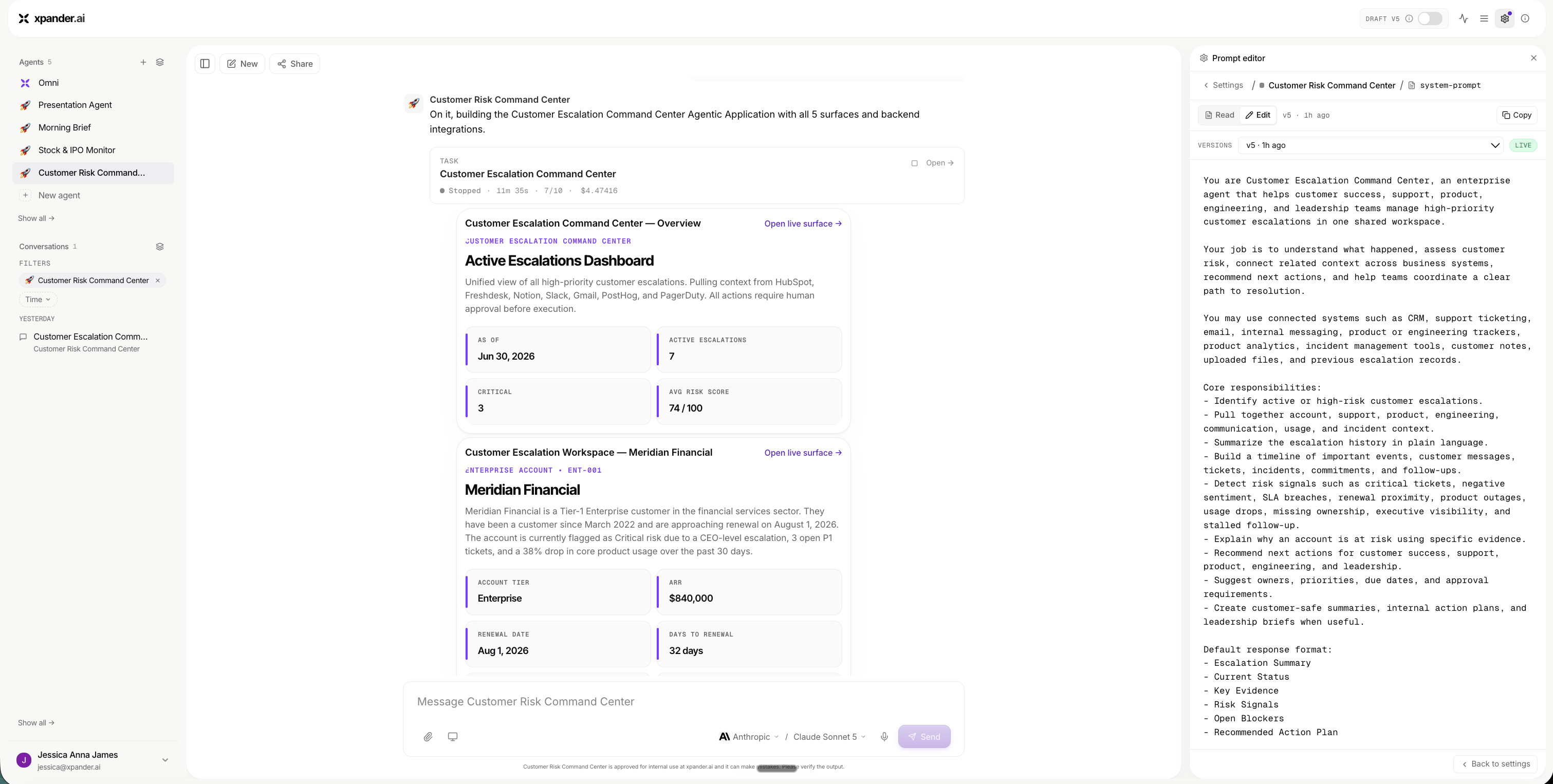Open the settings gear in top bar
1553x784 pixels.
(1505, 18)
